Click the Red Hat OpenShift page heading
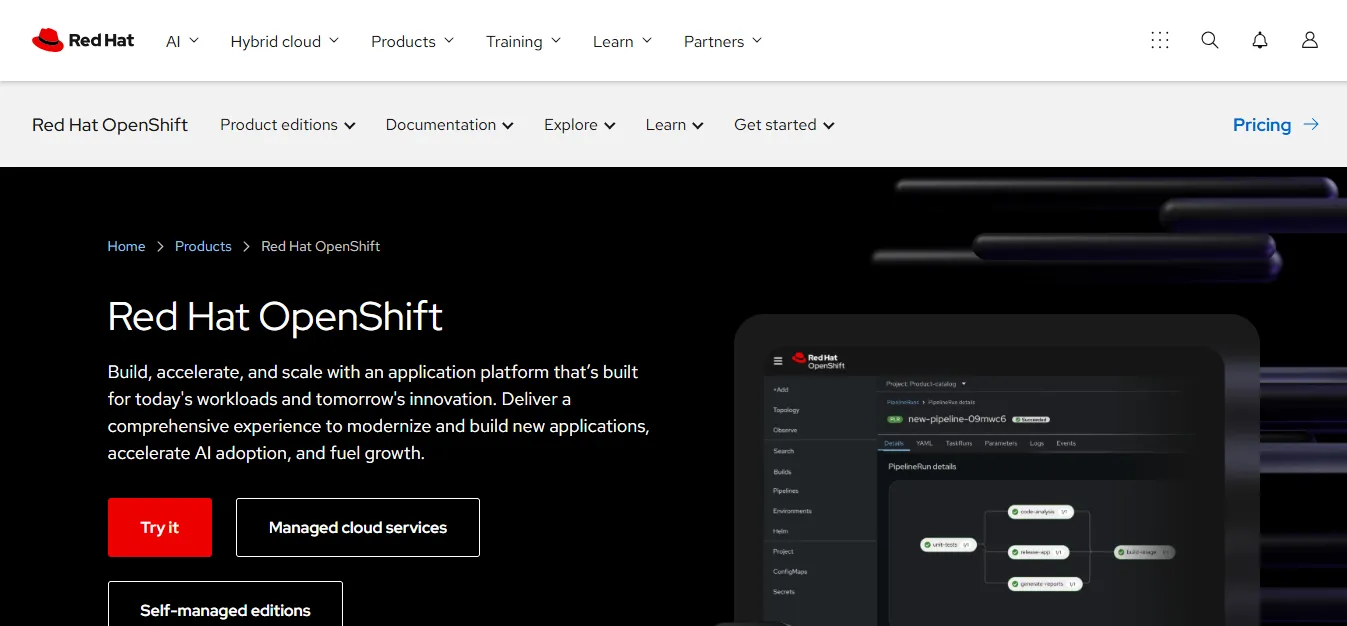The image size is (1347, 626). 275,316
